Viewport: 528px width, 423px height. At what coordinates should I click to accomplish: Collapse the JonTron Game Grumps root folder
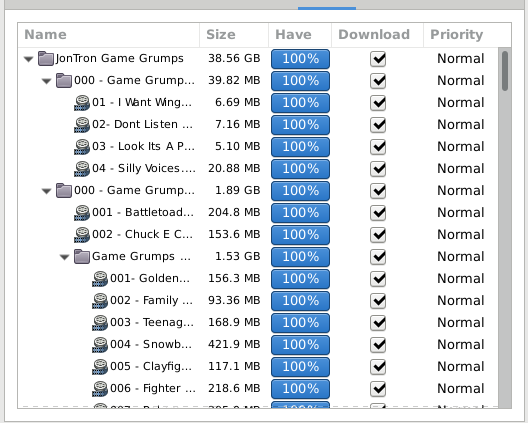point(29,59)
